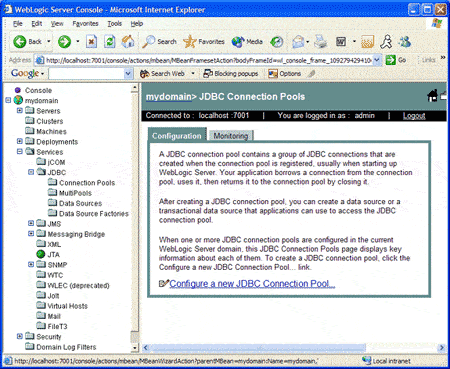
Task: Collapse the JDBC tree node
Action: click(31, 172)
